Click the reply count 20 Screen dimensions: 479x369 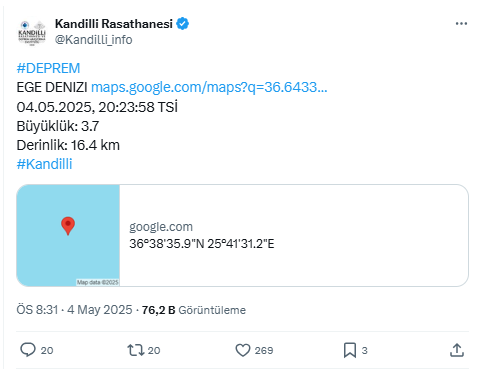click(47, 350)
